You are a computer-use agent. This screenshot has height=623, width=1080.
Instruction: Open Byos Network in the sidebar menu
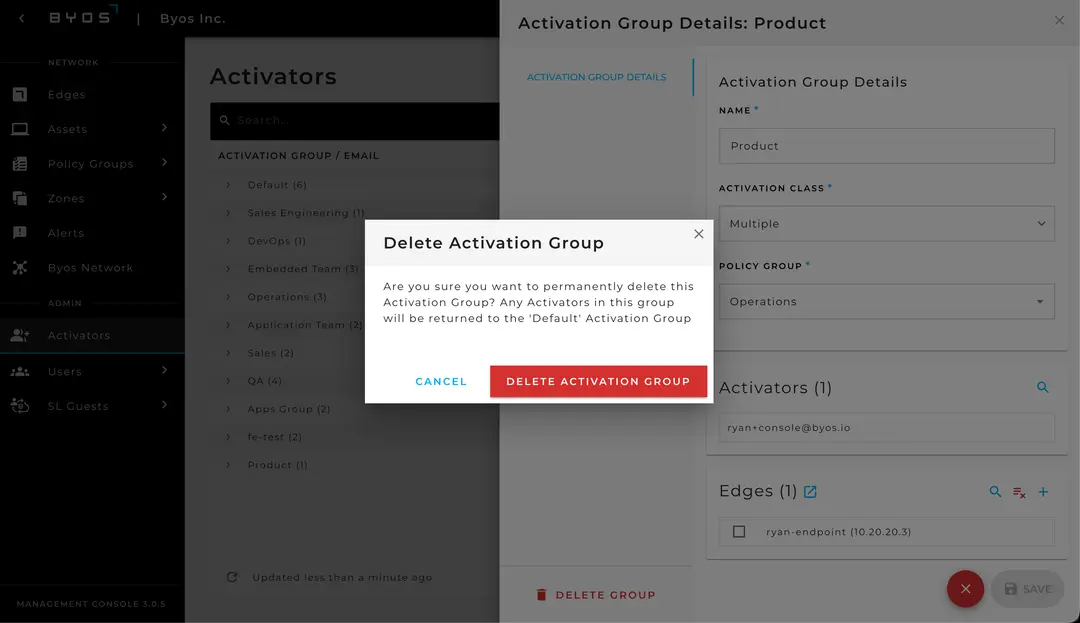pos(90,268)
